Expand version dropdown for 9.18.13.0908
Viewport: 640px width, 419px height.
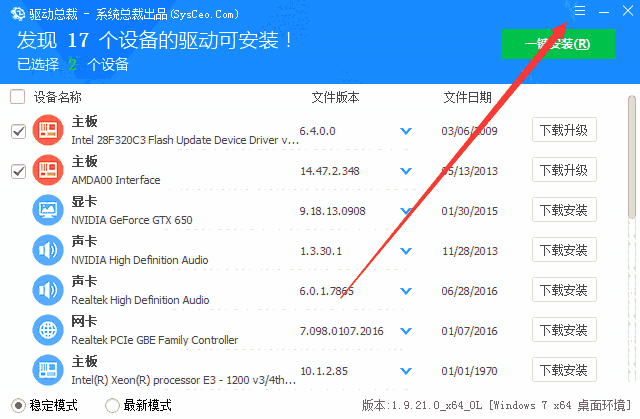click(x=406, y=211)
